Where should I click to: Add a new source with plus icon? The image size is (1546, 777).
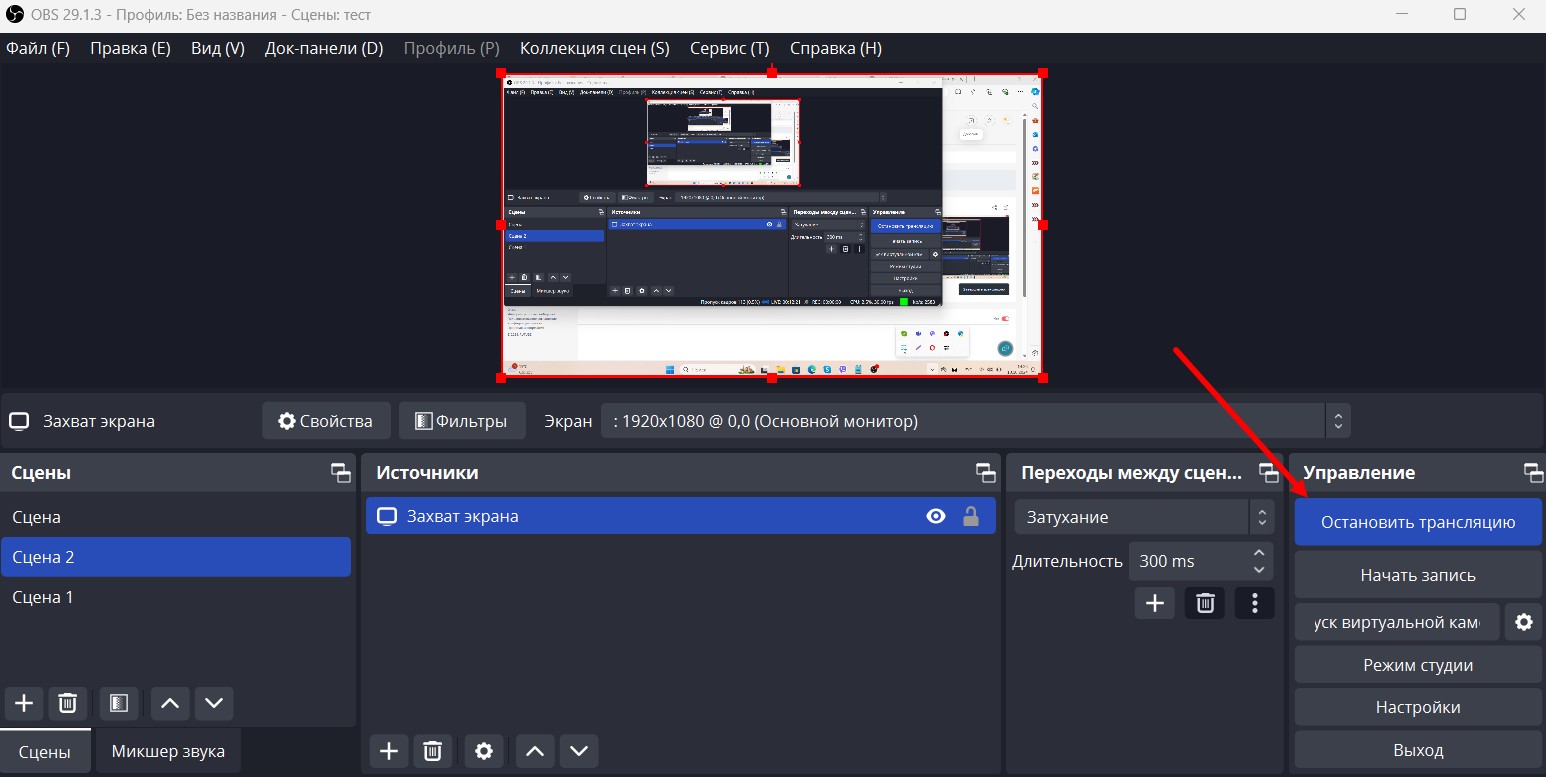coord(389,751)
